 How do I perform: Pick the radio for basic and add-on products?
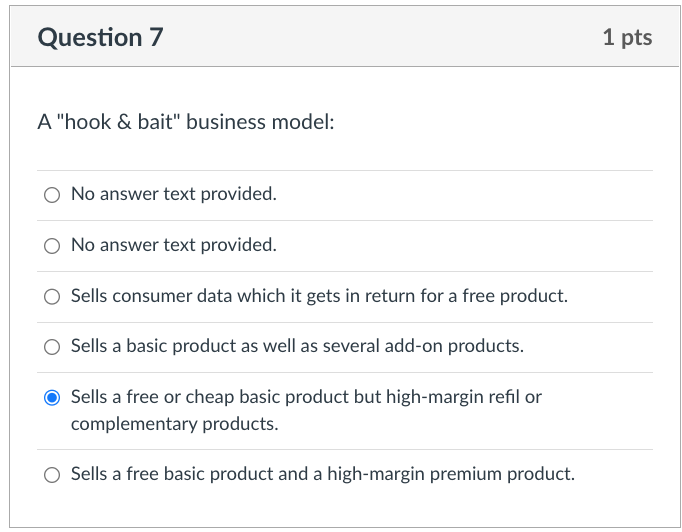coord(52,347)
